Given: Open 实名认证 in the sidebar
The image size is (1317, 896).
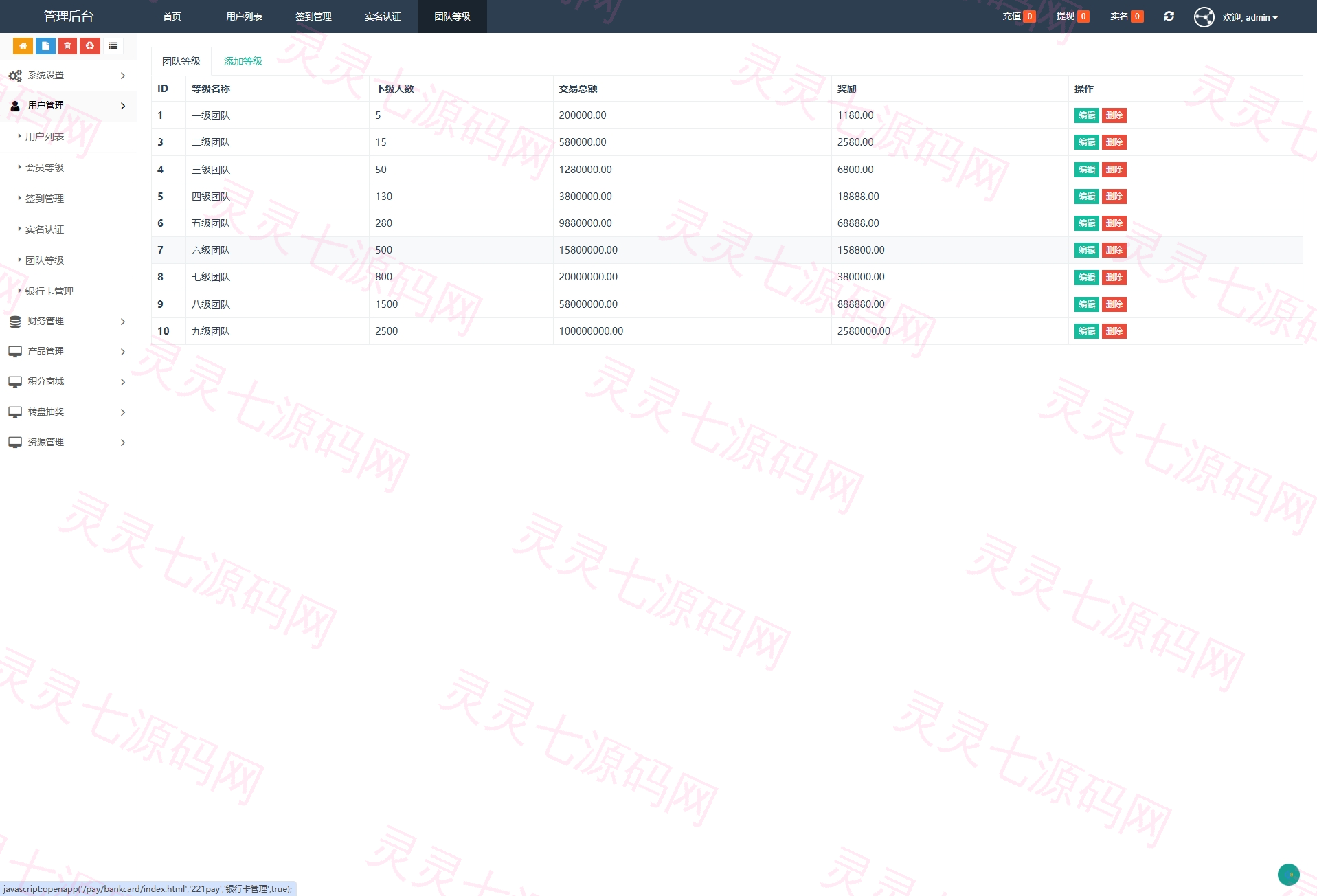Looking at the screenshot, I should click(x=45, y=229).
